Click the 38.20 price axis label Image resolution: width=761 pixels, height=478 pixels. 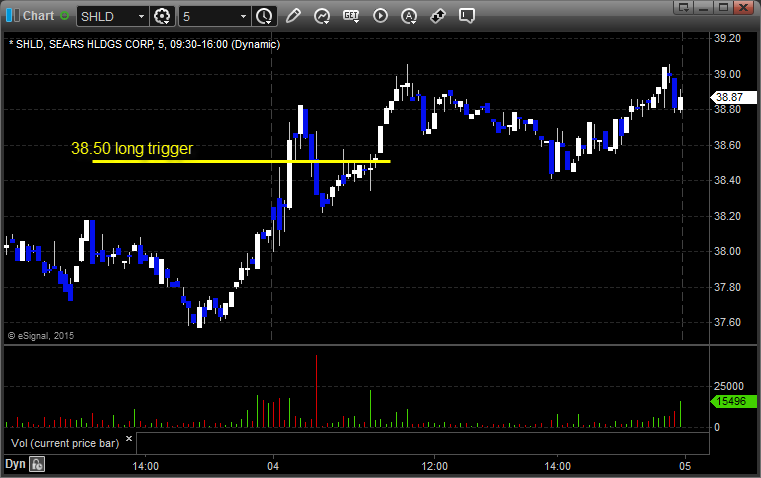click(727, 216)
